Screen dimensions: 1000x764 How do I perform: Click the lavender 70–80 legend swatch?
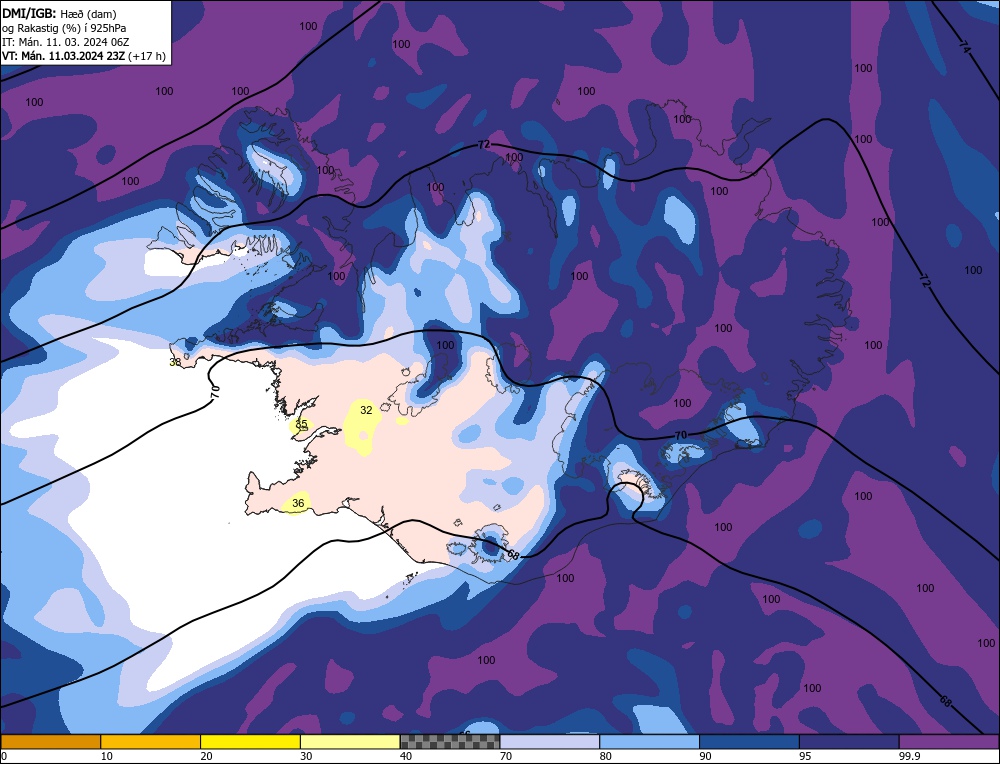point(550,741)
